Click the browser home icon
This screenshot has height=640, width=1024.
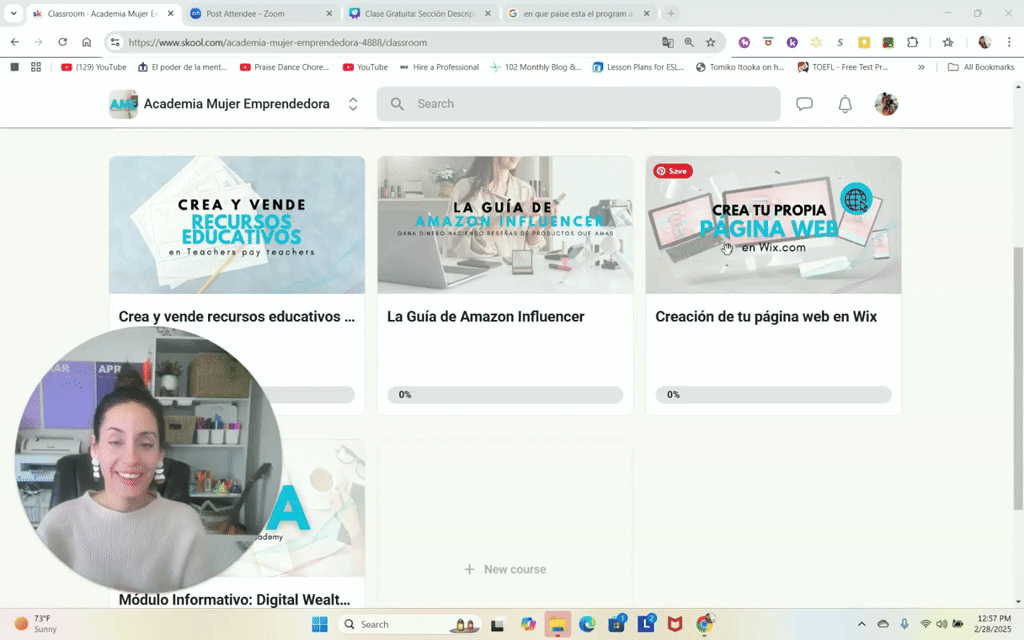click(86, 42)
